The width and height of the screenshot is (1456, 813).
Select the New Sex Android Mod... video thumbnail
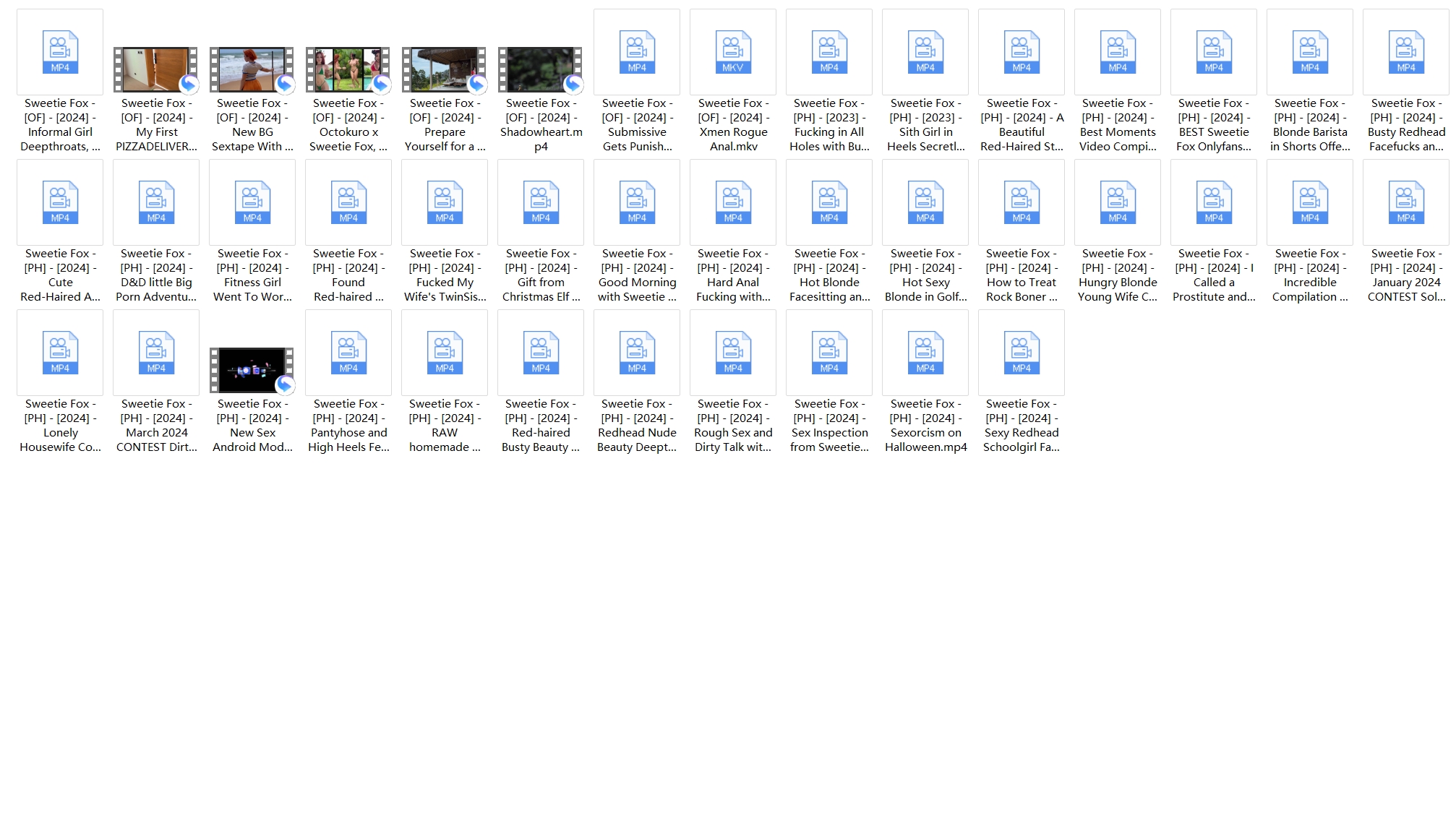coord(252,371)
